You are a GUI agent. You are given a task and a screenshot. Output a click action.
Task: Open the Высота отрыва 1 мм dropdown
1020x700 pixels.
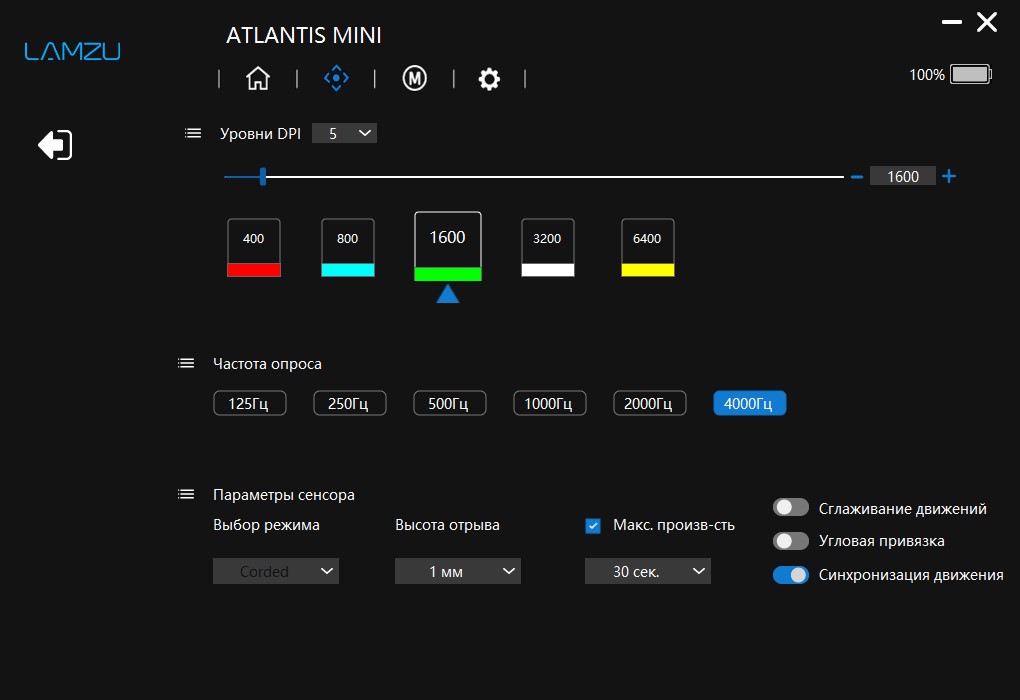click(x=458, y=571)
